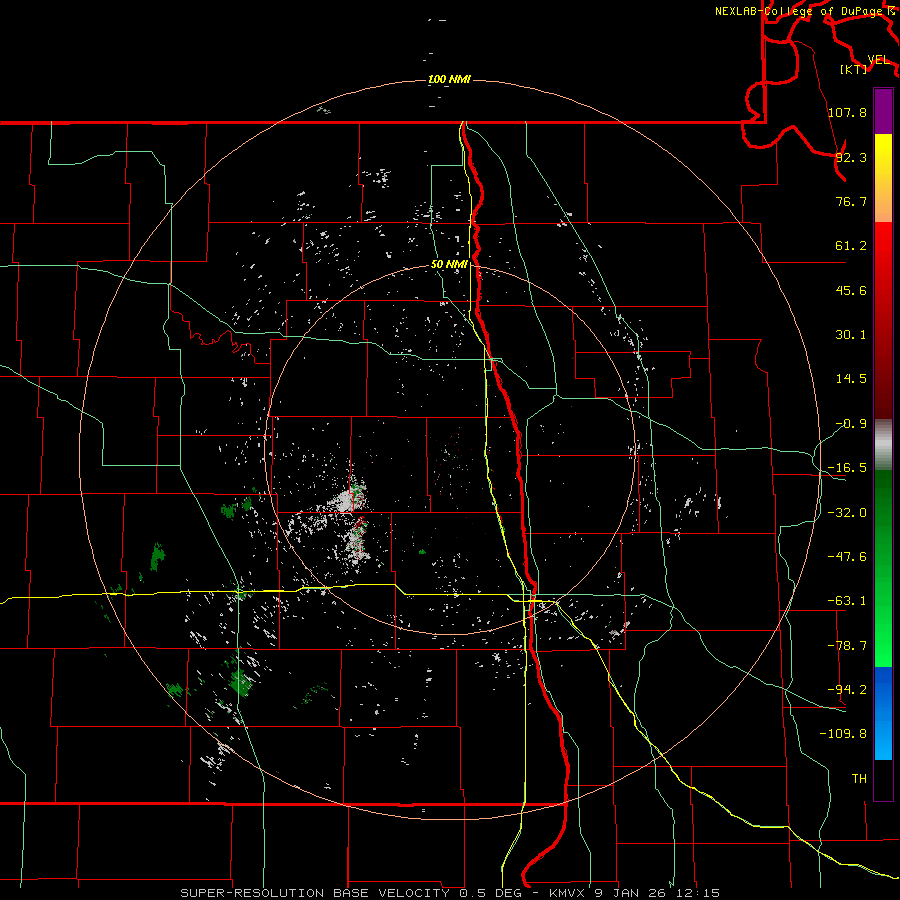Screen dimensions: 900x900
Task: Click the 30.1 value on velocity scale
Action: tap(851, 335)
